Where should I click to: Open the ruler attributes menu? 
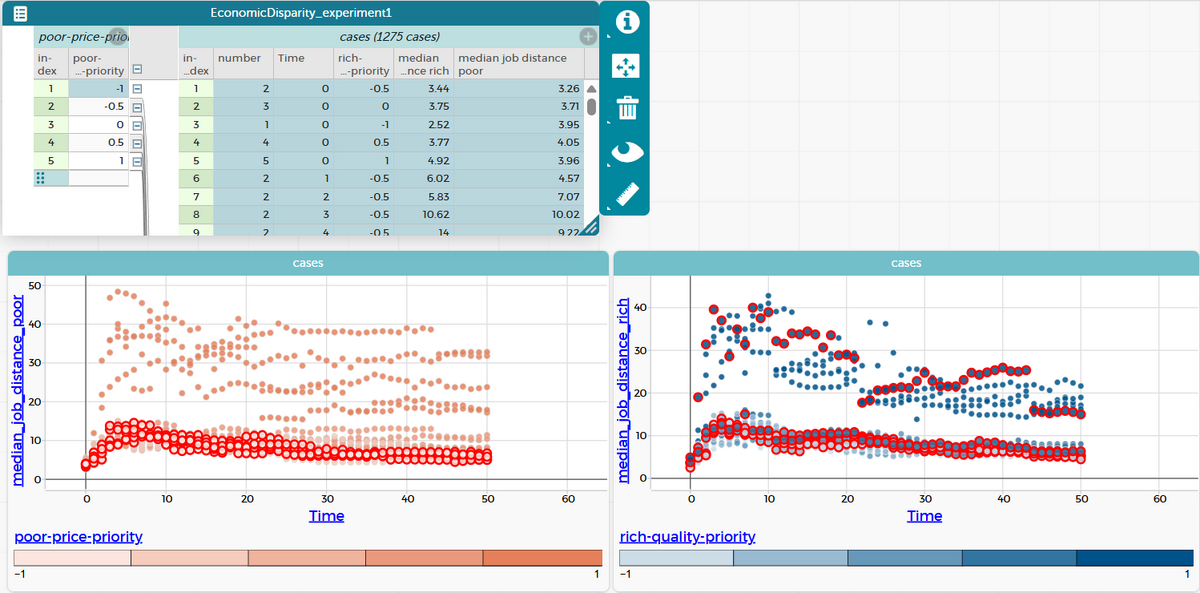click(x=627, y=192)
